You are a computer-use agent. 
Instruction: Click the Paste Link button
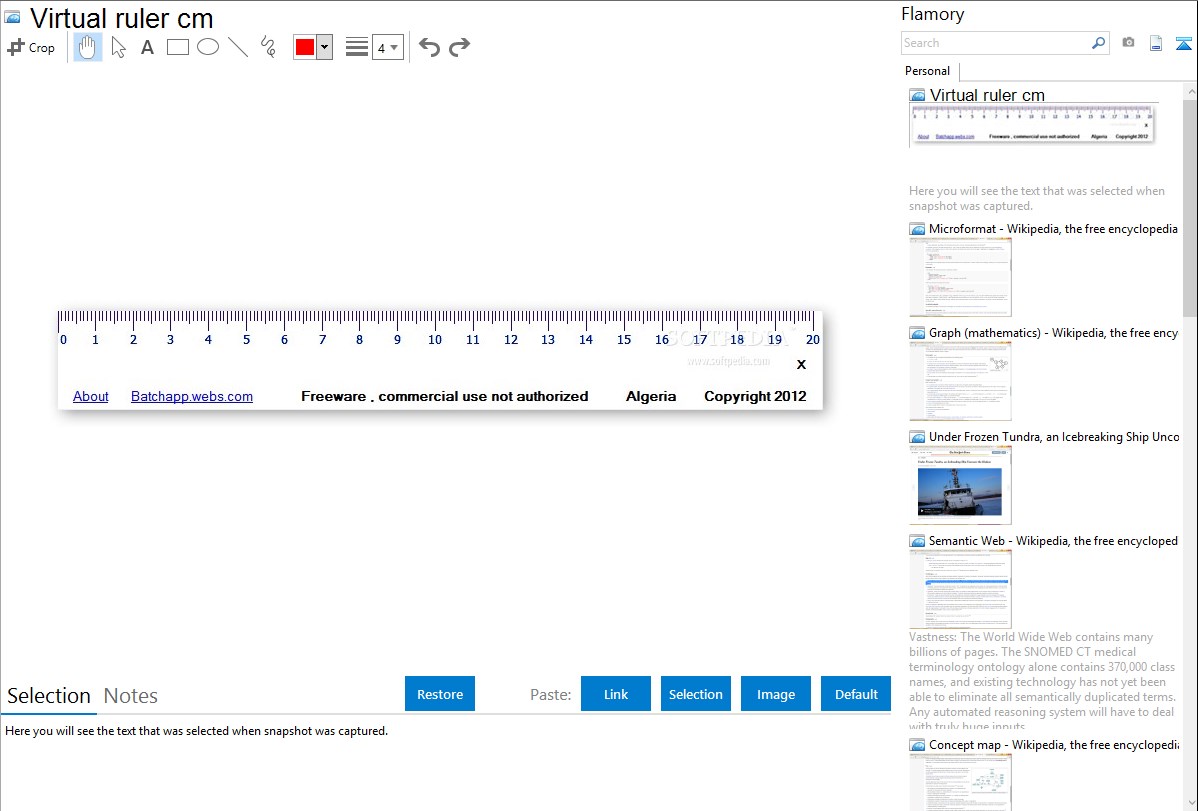(x=616, y=694)
